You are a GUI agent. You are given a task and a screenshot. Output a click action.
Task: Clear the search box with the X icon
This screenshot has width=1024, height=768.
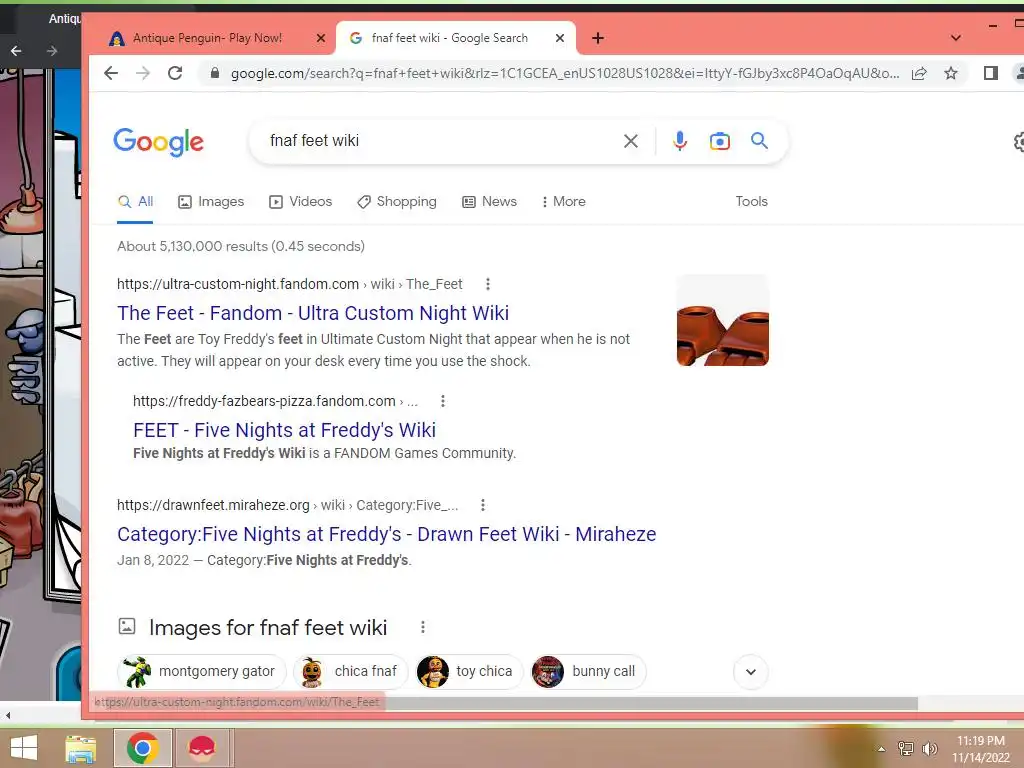point(630,141)
